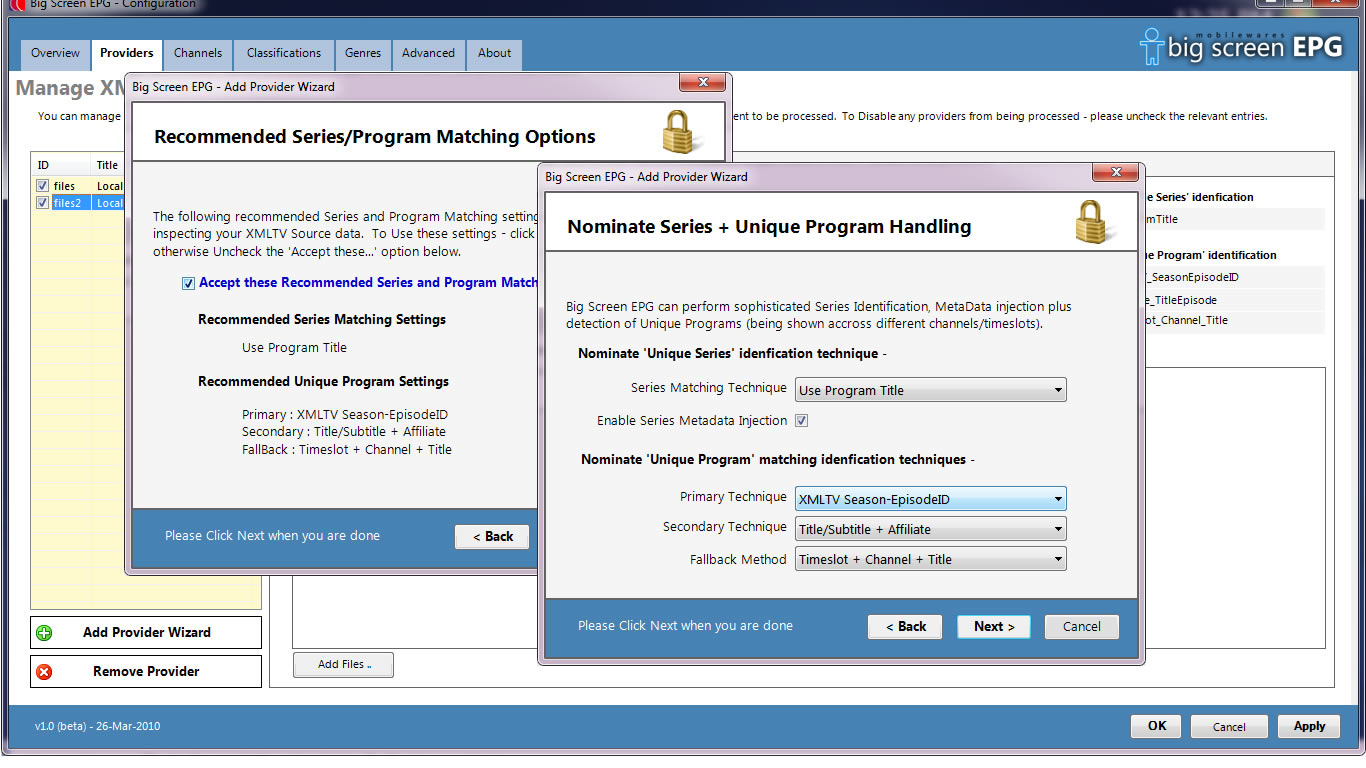Uncheck Accept these Recommended Series settings
Viewport: 1366px width, 768px height.
coord(188,283)
